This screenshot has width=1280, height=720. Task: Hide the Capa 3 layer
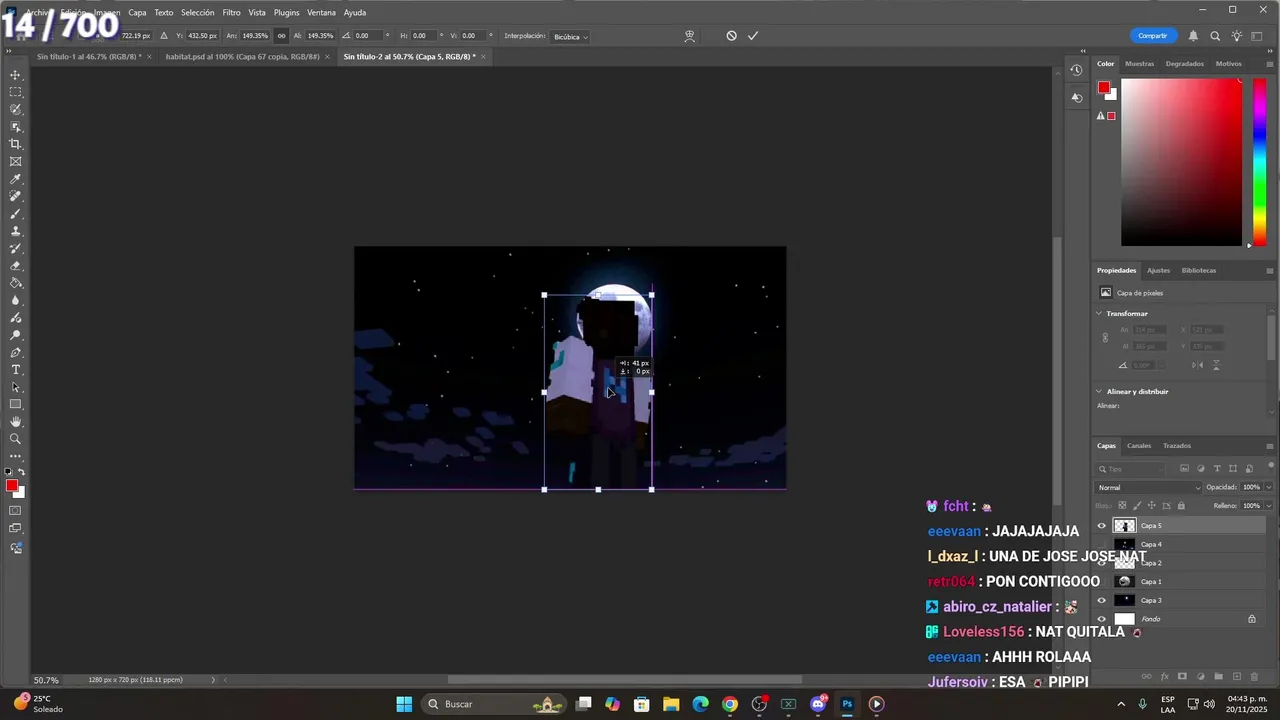point(1102,601)
